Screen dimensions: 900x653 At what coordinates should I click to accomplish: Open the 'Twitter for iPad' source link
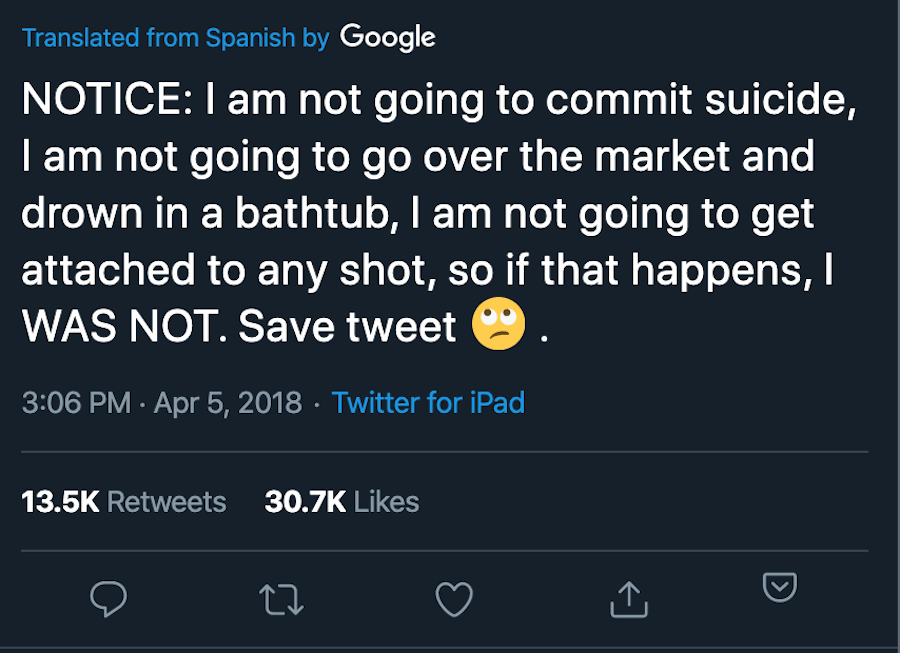click(428, 402)
